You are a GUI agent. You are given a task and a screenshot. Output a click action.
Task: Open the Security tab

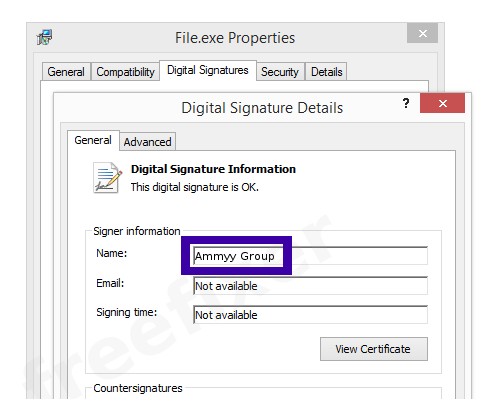(x=280, y=72)
